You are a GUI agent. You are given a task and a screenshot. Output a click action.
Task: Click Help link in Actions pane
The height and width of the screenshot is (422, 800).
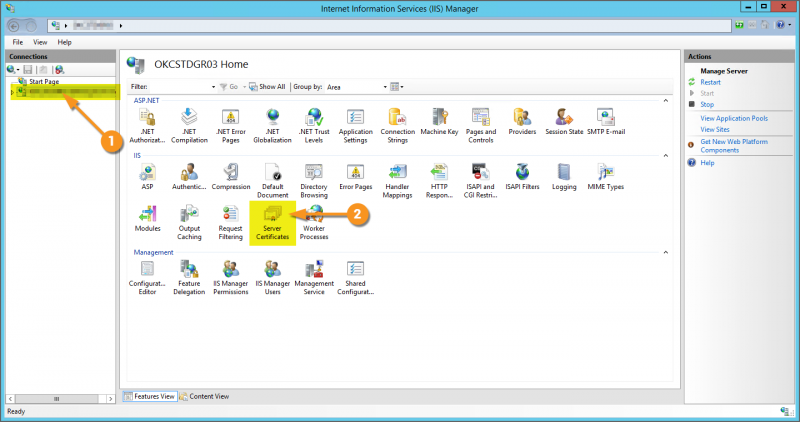pos(707,163)
